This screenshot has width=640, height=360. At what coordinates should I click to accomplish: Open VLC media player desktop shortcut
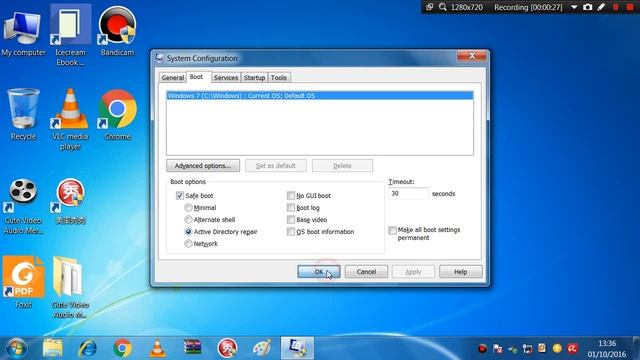tap(70, 119)
